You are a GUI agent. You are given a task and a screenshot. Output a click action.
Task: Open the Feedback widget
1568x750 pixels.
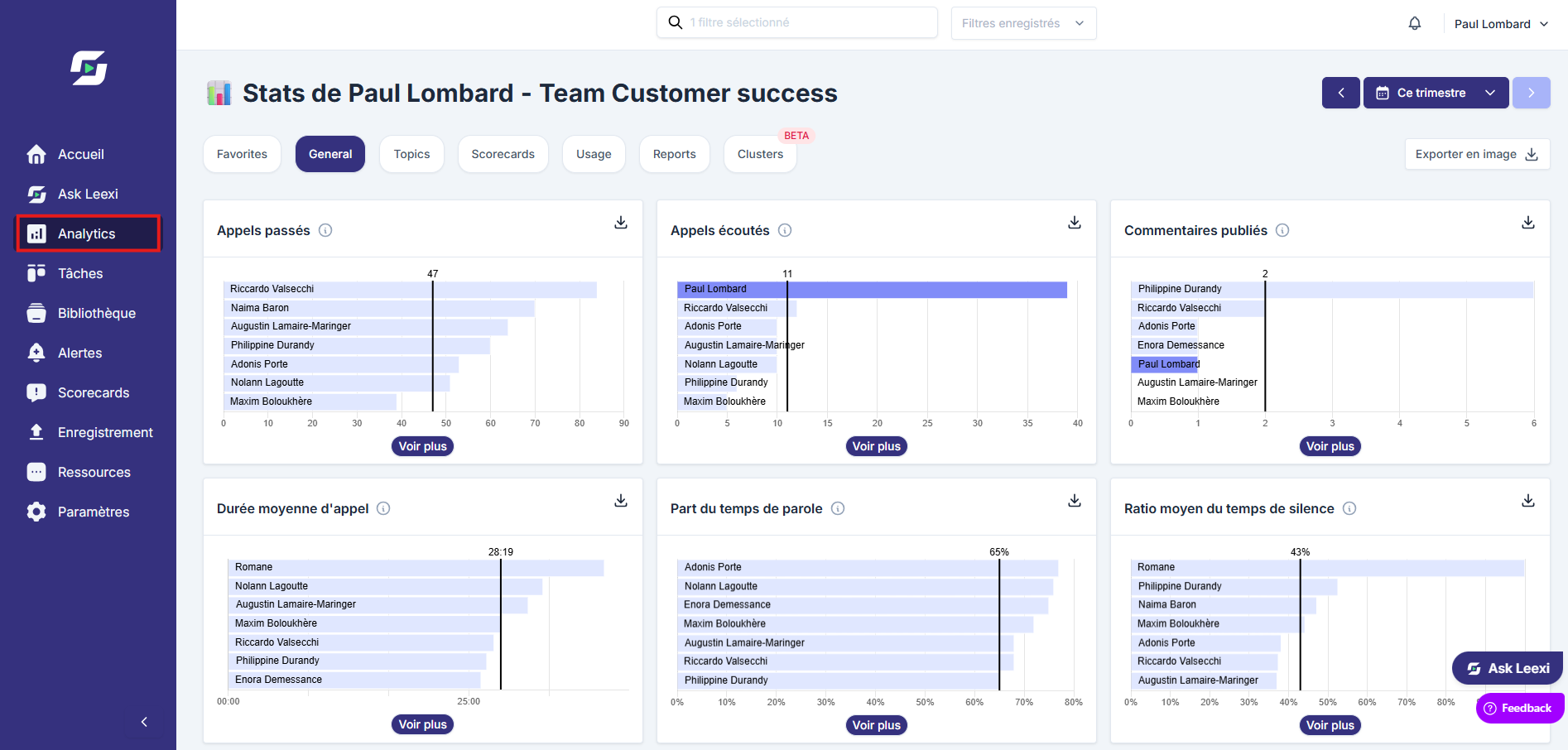1519,708
